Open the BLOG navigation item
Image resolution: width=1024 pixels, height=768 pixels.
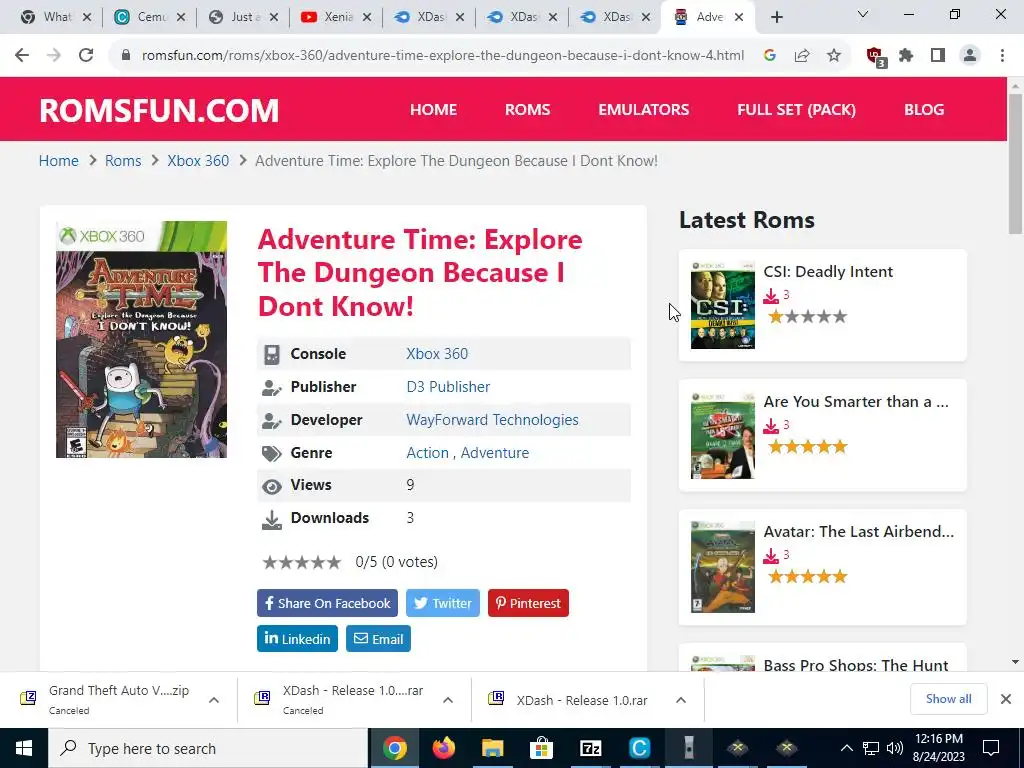(x=924, y=110)
